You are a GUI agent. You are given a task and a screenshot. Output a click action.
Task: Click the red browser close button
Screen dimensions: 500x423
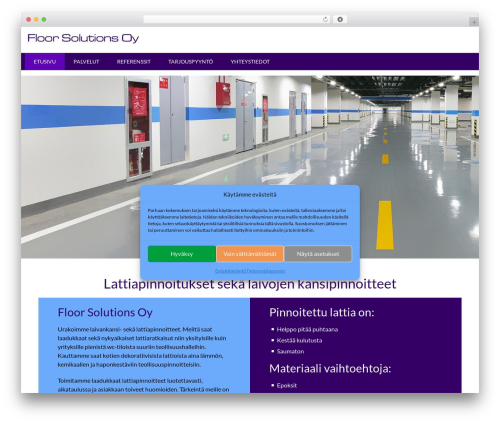point(29,20)
